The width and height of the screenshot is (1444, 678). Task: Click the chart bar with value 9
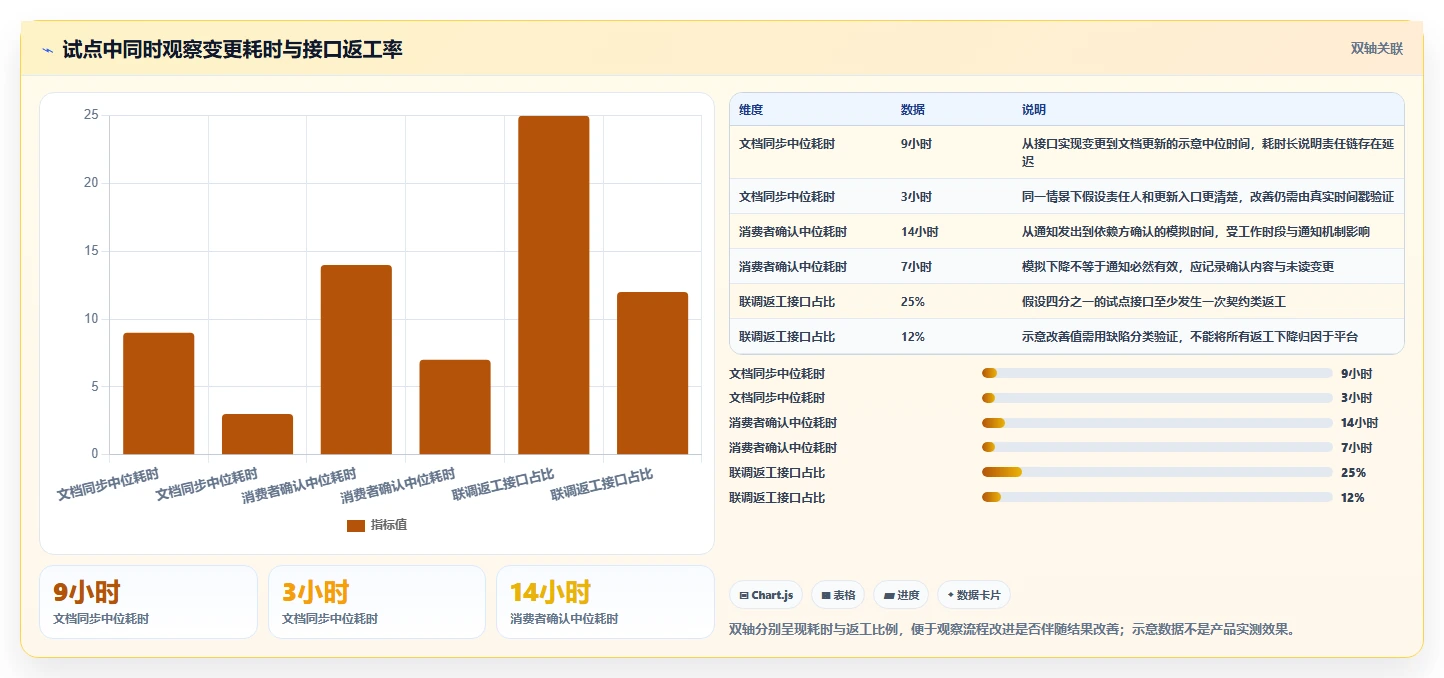pyautogui.click(x=158, y=393)
